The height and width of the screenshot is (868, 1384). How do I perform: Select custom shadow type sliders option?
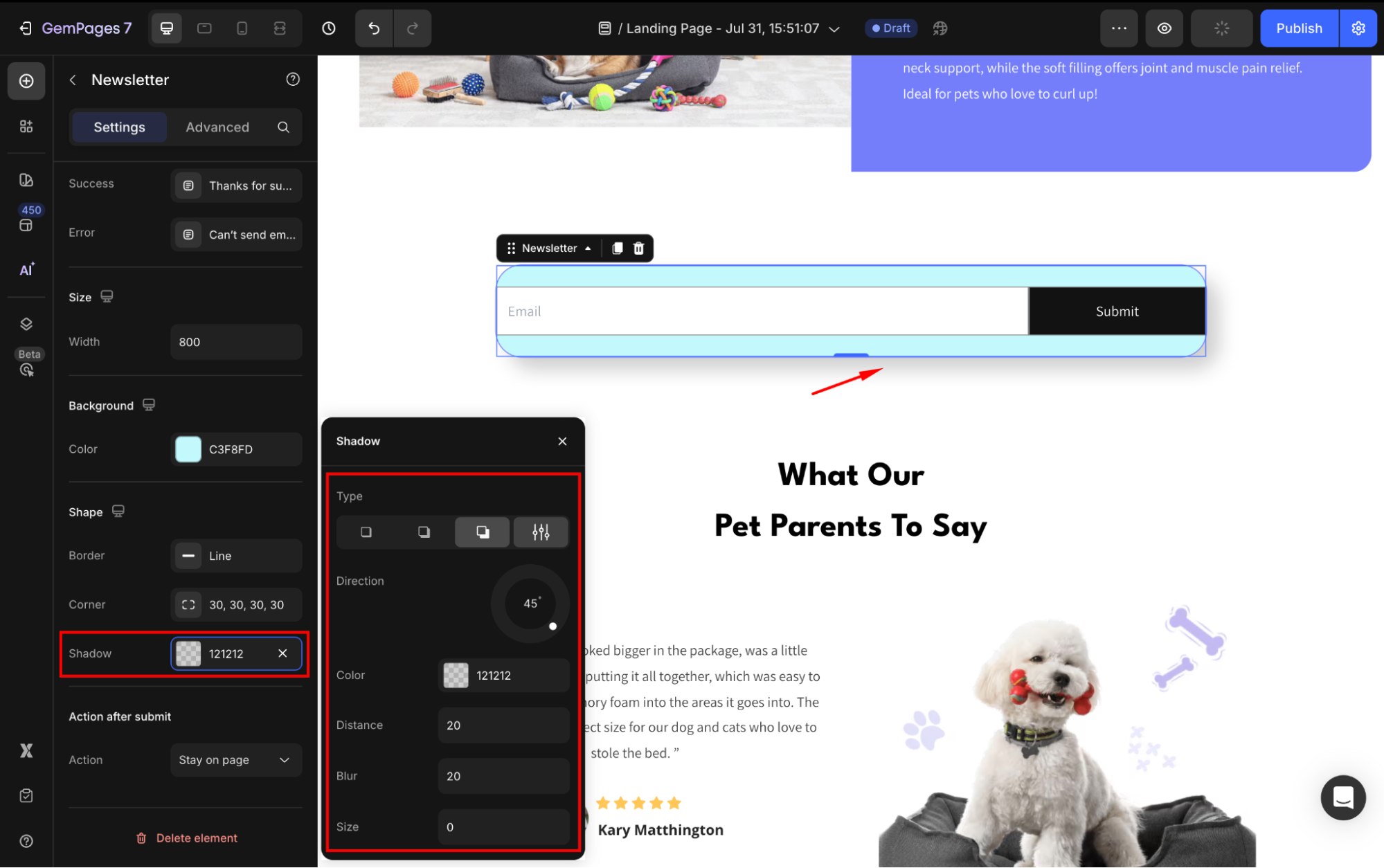(541, 532)
